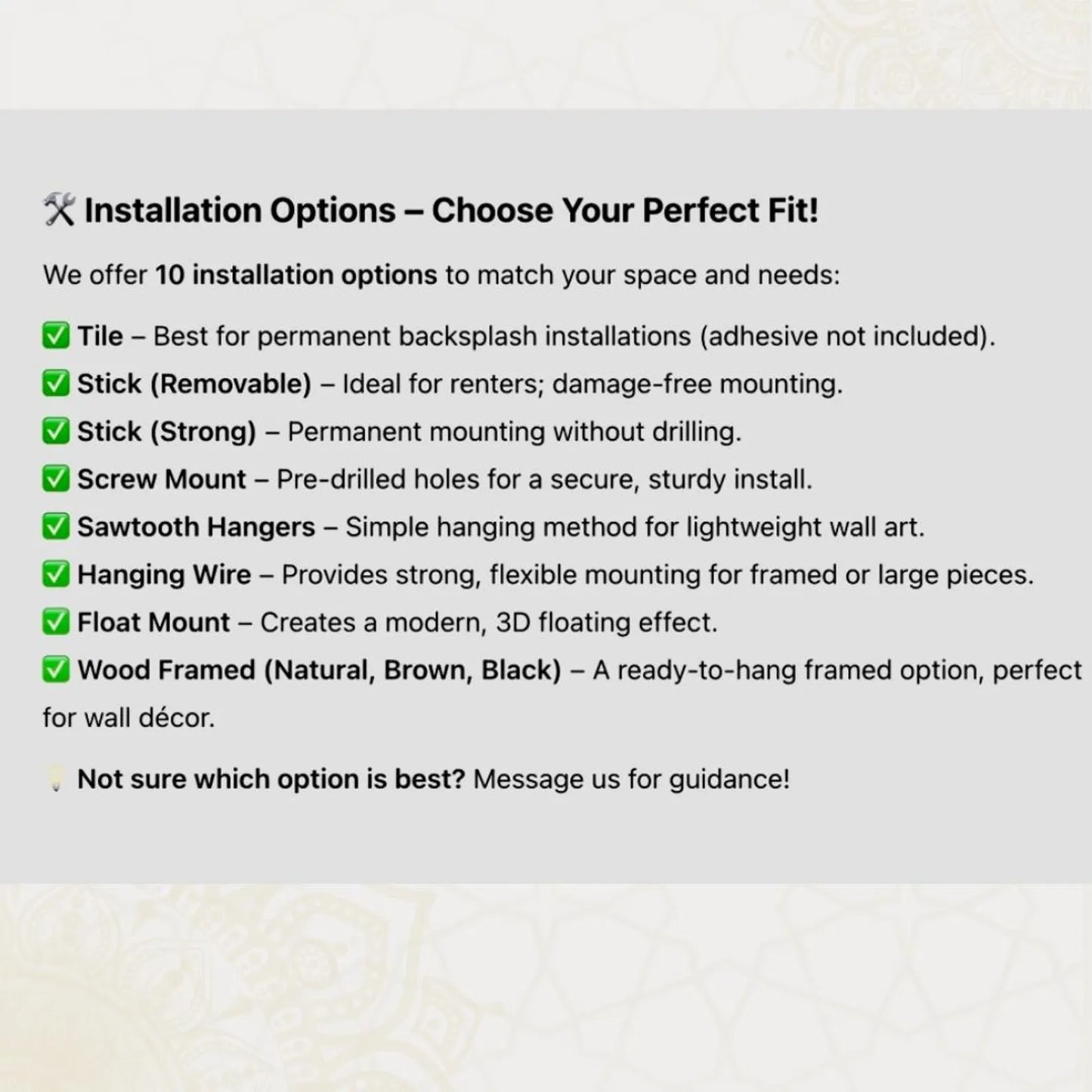Click the hammer and wrench tools icon
Image resolution: width=1092 pixels, height=1092 pixels.
(59, 210)
